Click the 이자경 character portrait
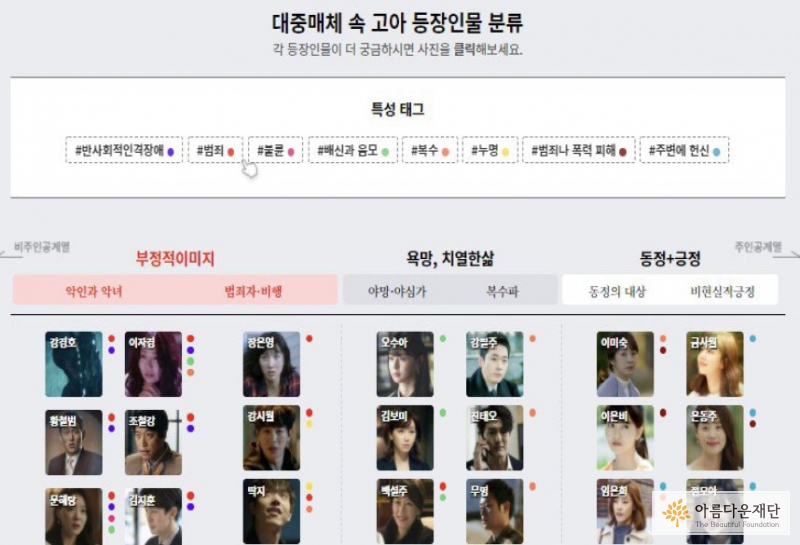This screenshot has height=545, width=800. 153,364
